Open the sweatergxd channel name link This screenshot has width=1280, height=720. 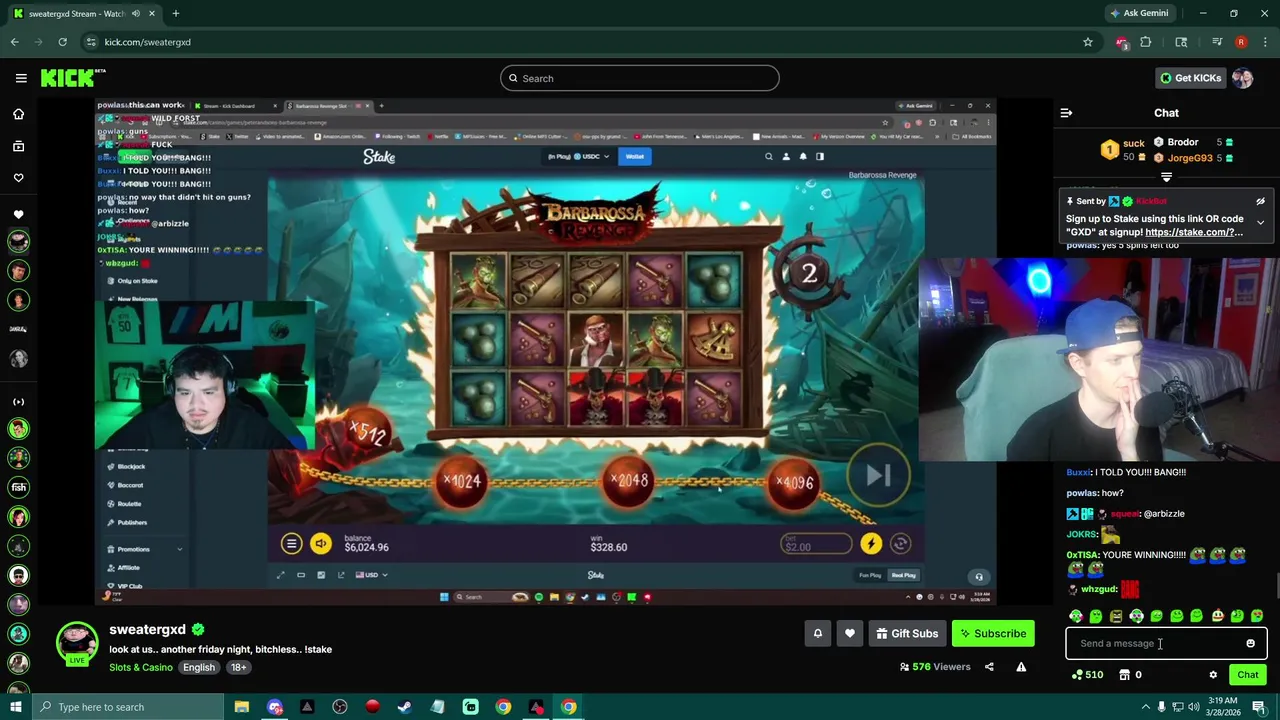147,629
